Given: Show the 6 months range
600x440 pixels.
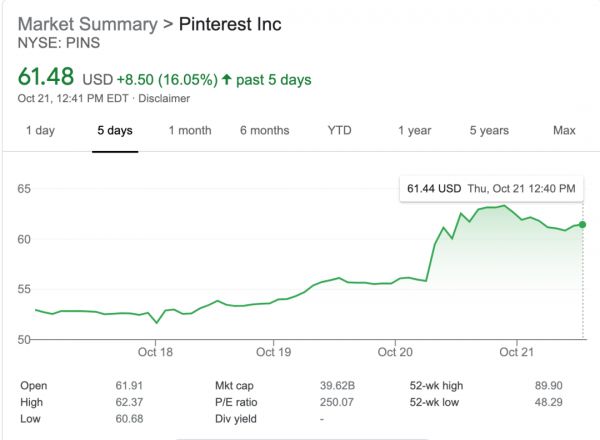Looking at the screenshot, I should coord(264,131).
